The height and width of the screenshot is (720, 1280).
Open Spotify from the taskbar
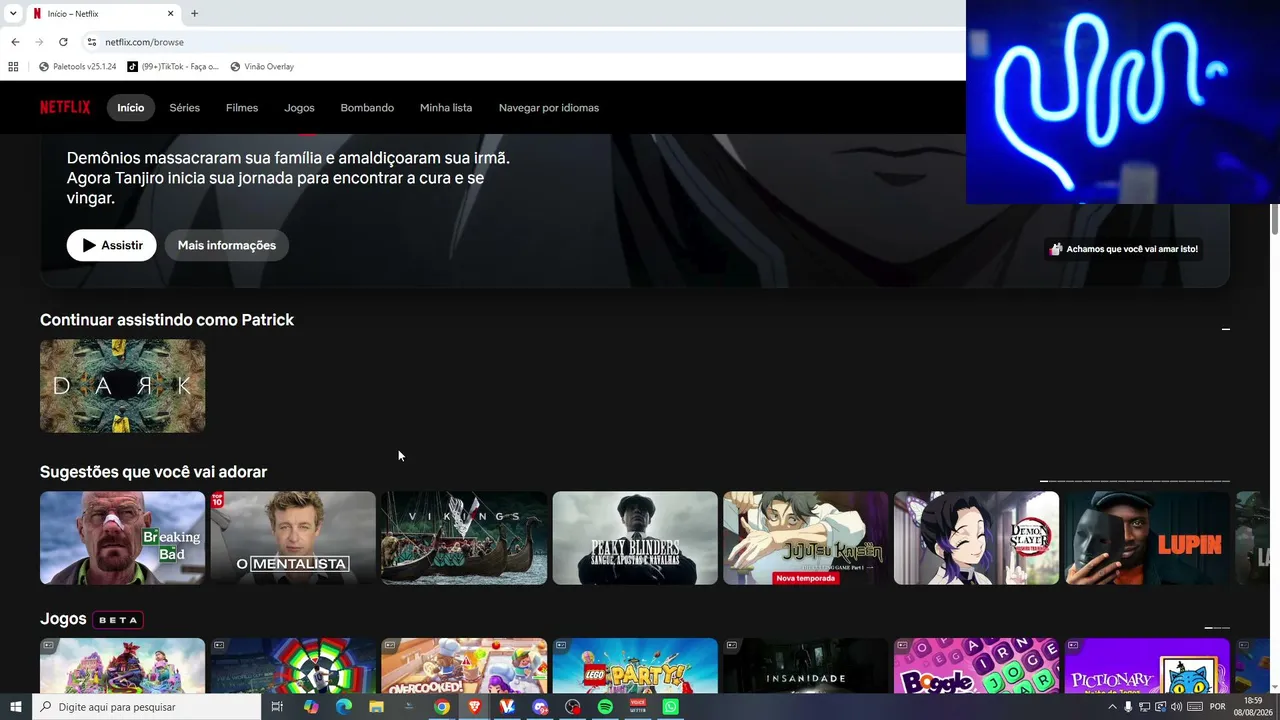coord(605,707)
